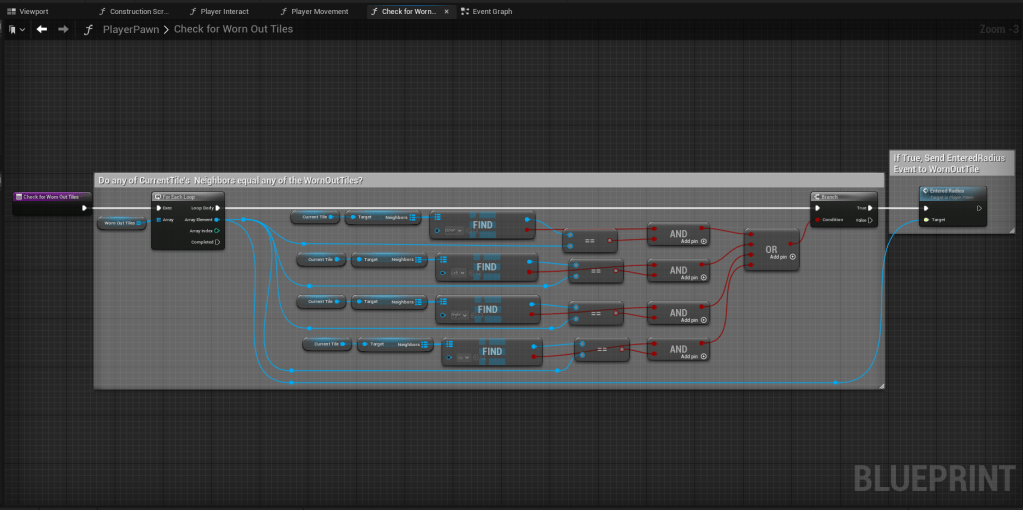This screenshot has width=1023, height=510.
Task: Close the Check for Worn Out Tiles tab
Action: [447, 11]
